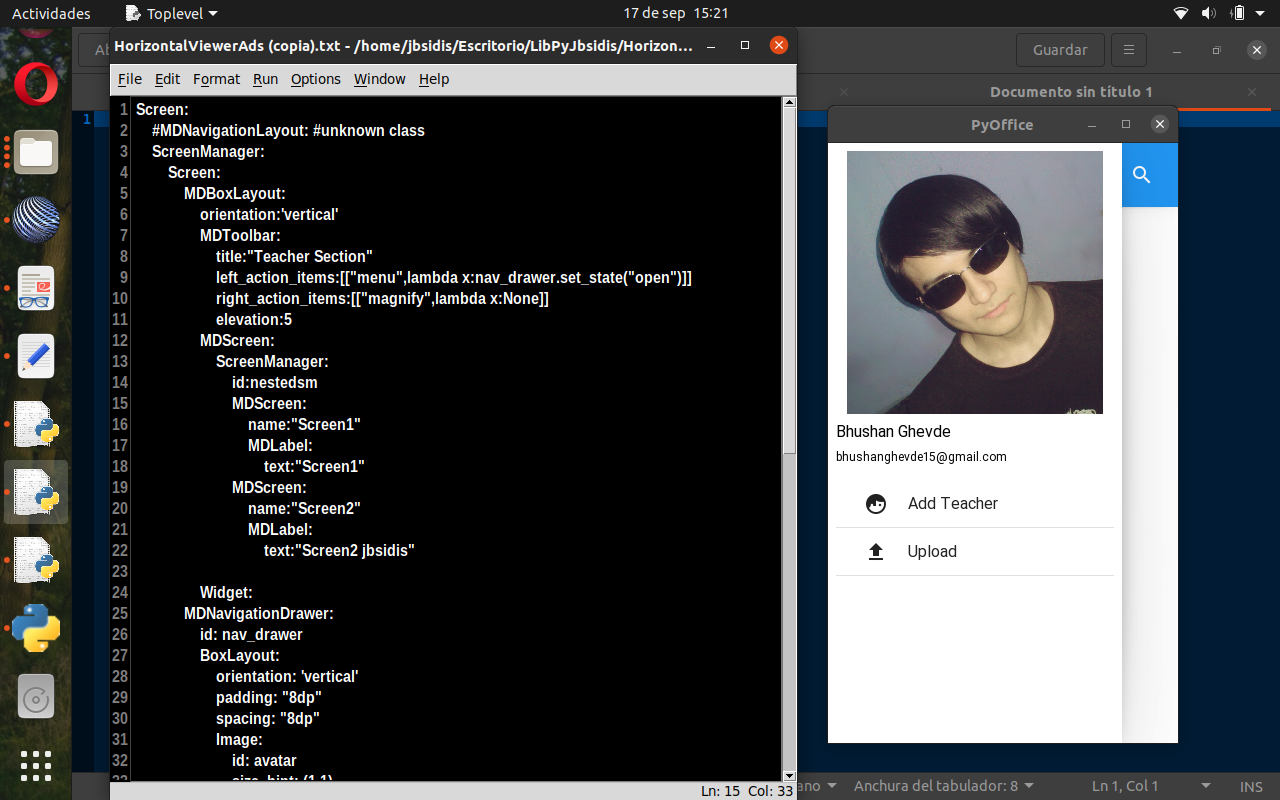Click code line 'id:nestedsm'
The height and width of the screenshot is (800, 1280).
(275, 383)
